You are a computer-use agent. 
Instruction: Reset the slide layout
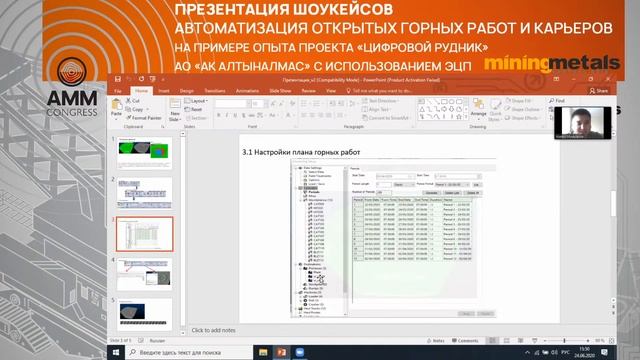[193, 109]
